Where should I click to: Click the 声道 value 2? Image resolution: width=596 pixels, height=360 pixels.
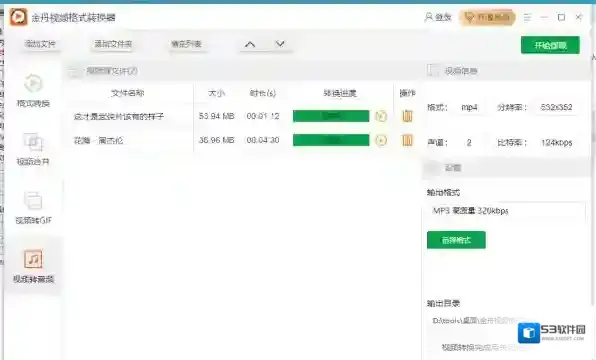(x=469, y=143)
